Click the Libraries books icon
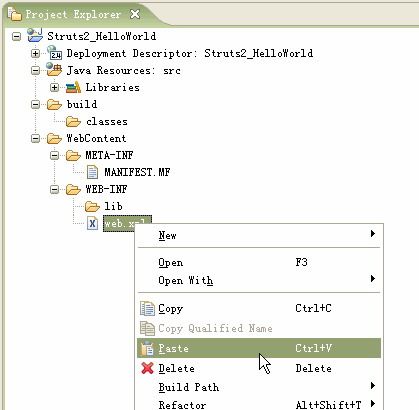419x410 pixels. (73, 87)
